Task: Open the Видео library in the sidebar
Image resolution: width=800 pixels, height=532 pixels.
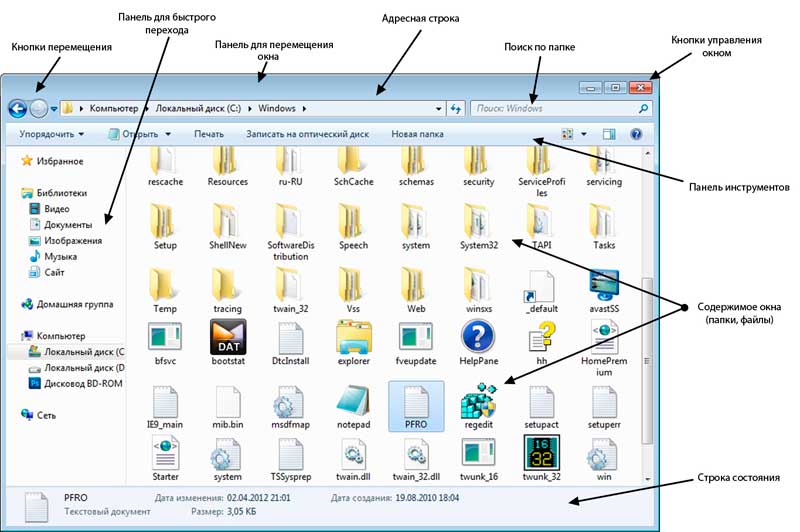Action: coord(49,209)
